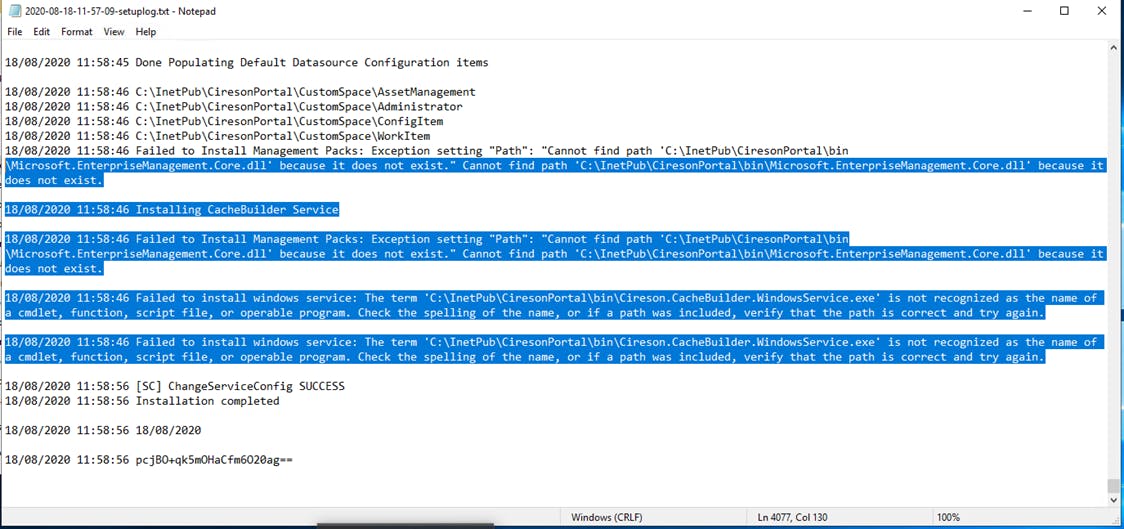Click the 'Installation completed' line
1124x529 pixels.
tap(142, 401)
